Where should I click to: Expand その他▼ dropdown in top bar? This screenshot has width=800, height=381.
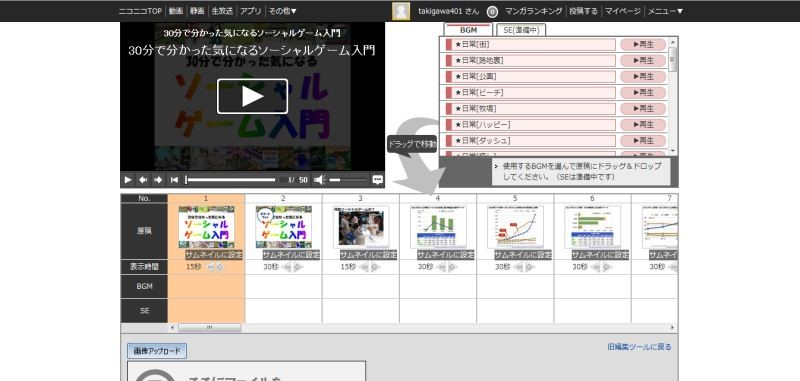click(282, 11)
